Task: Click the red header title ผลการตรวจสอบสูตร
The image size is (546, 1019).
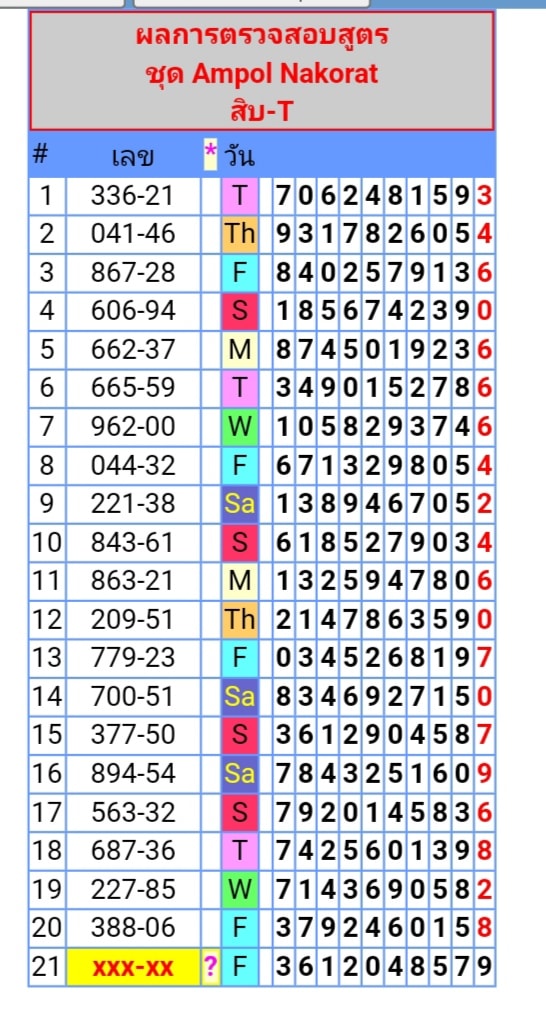Action: pos(262,35)
